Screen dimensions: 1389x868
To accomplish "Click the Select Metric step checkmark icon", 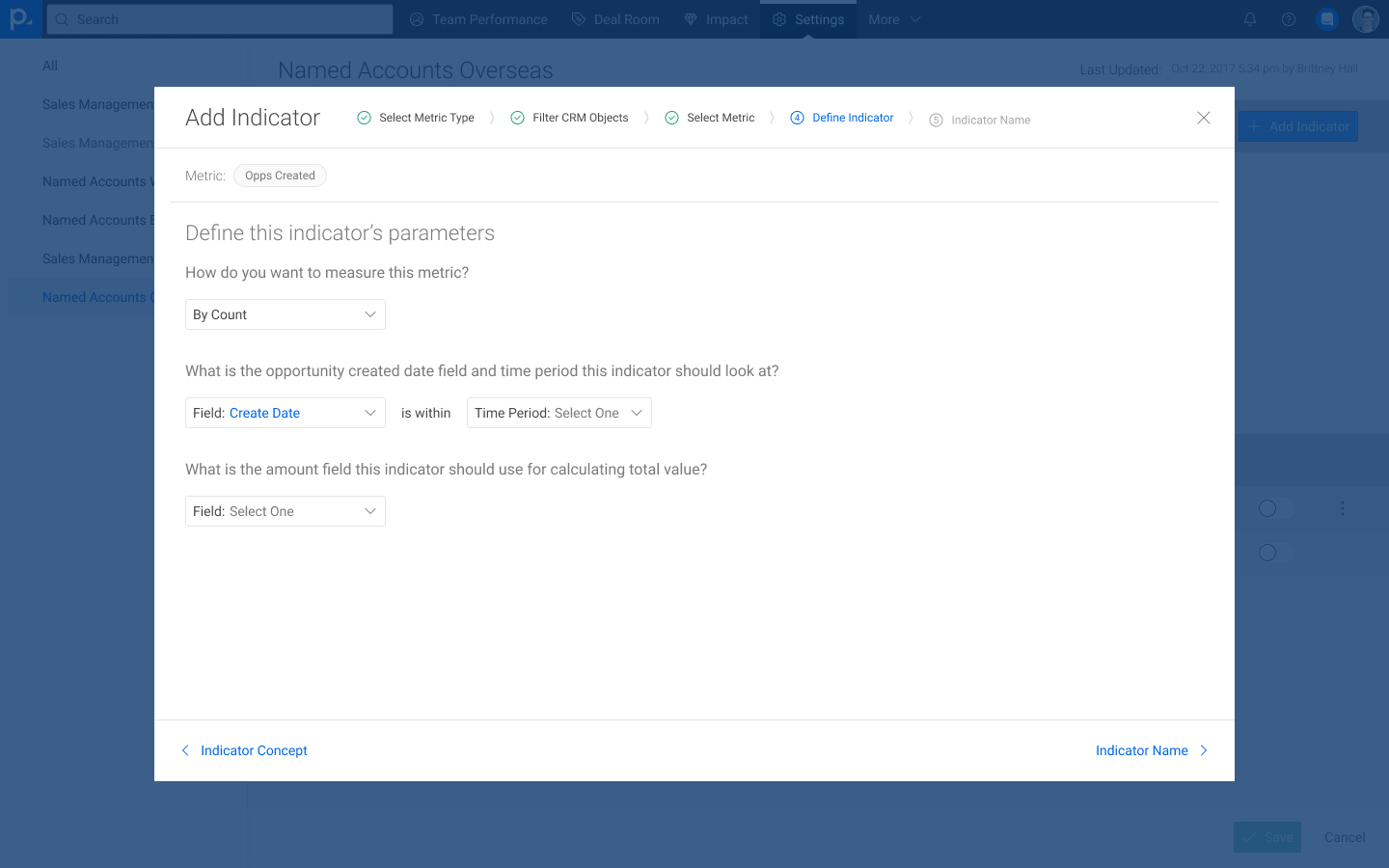I will 671,118.
